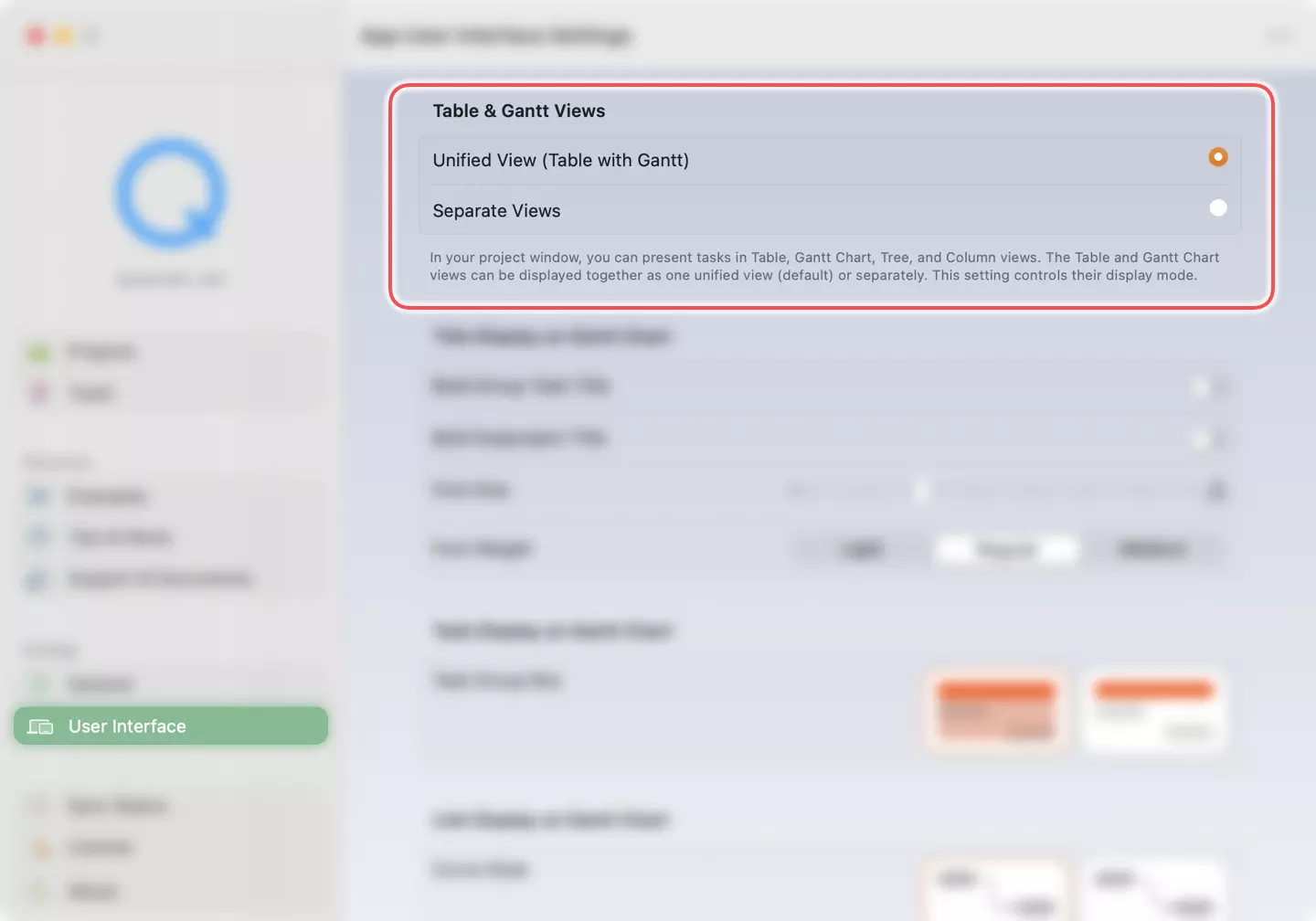
Task: Toggle the Bold Group Task Title switch
Action: click(x=1208, y=387)
